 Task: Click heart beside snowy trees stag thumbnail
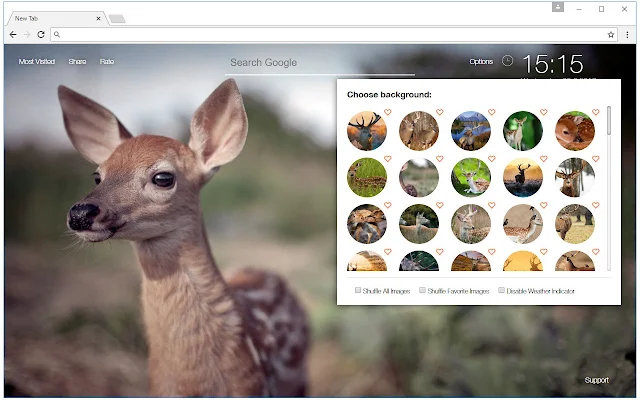[x=596, y=158]
